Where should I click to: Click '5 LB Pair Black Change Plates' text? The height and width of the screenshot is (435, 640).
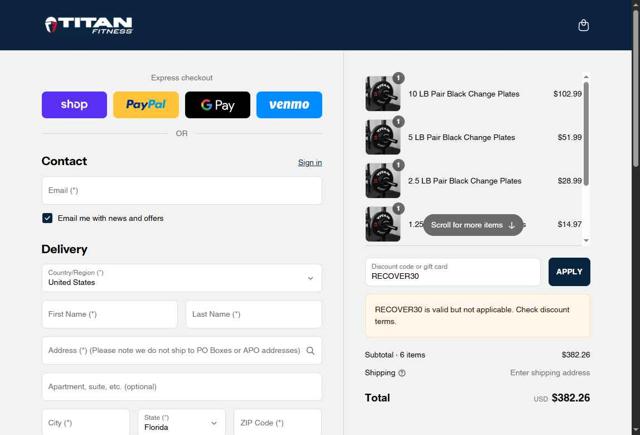pyautogui.click(x=462, y=138)
